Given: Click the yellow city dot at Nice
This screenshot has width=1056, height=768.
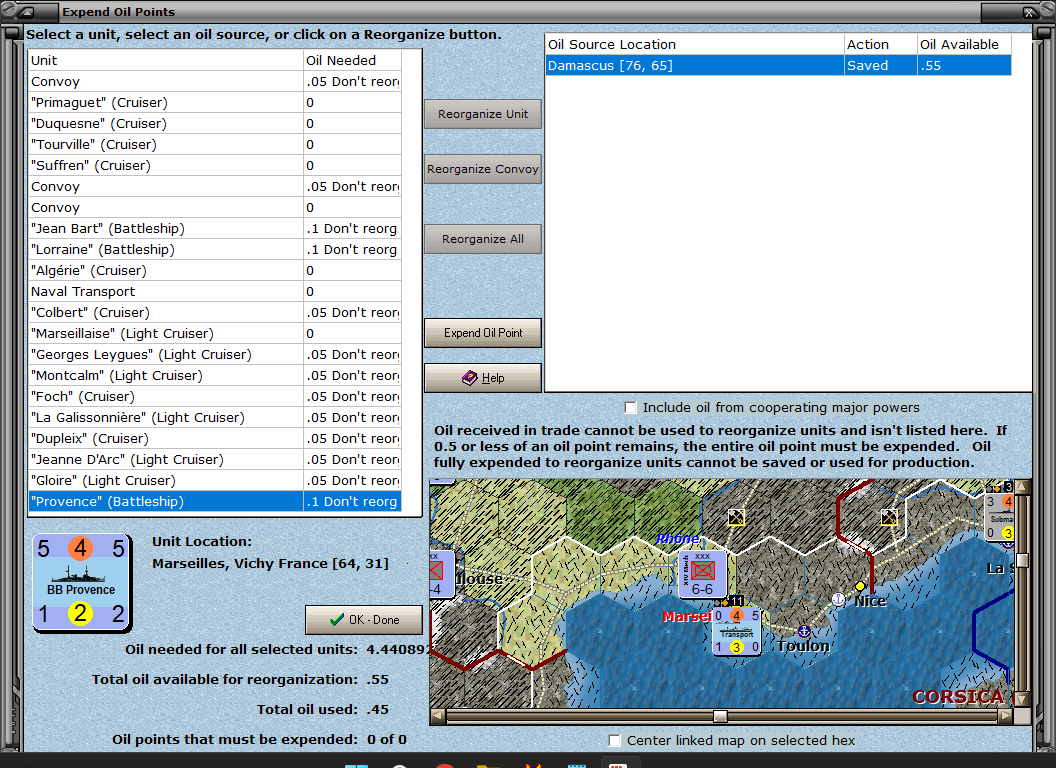Looking at the screenshot, I should click(860, 586).
